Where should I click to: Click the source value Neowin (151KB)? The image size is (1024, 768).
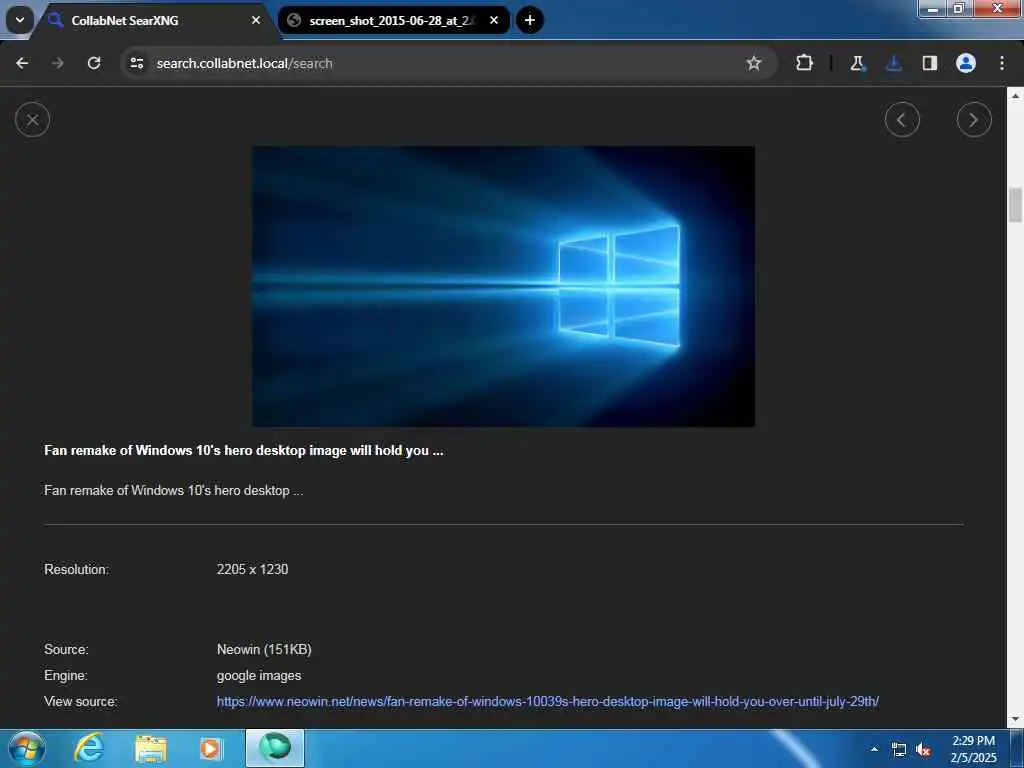[264, 649]
